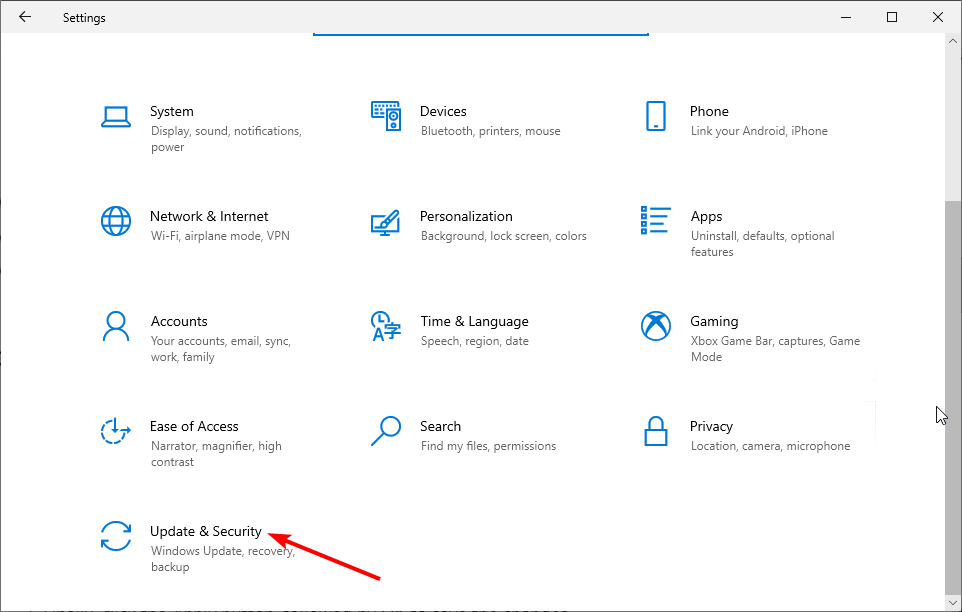Click the scrollbar up arrow
The height and width of the screenshot is (612, 962).
coord(953,41)
